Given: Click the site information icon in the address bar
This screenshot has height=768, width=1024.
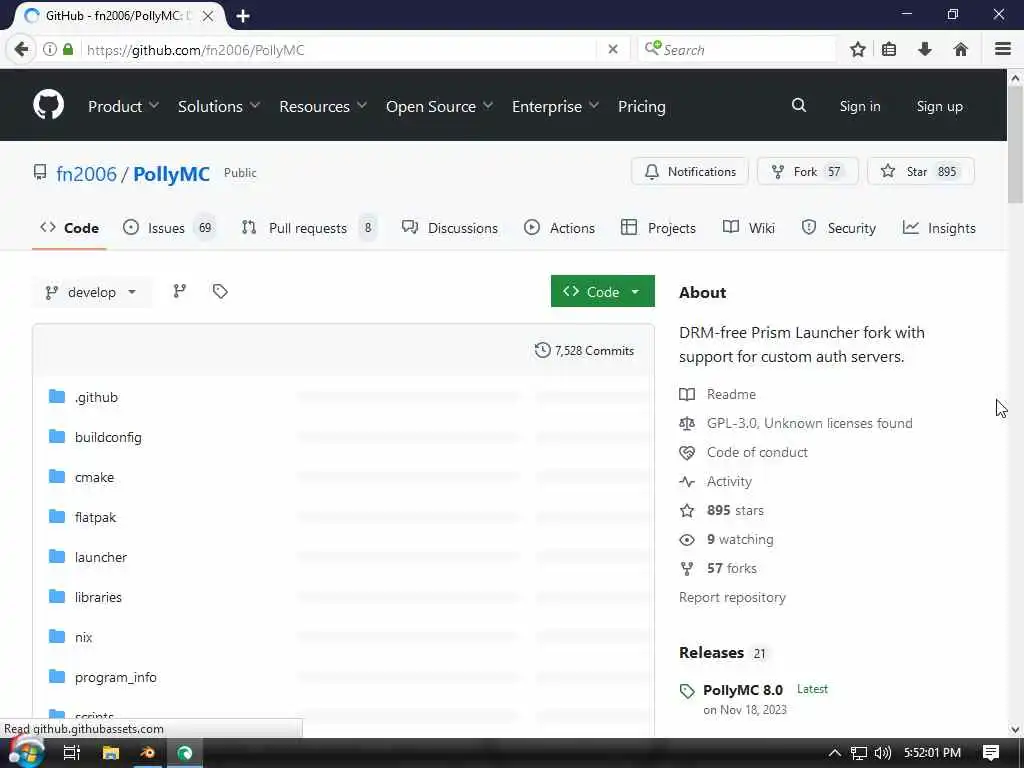Looking at the screenshot, I should pyautogui.click(x=50, y=50).
